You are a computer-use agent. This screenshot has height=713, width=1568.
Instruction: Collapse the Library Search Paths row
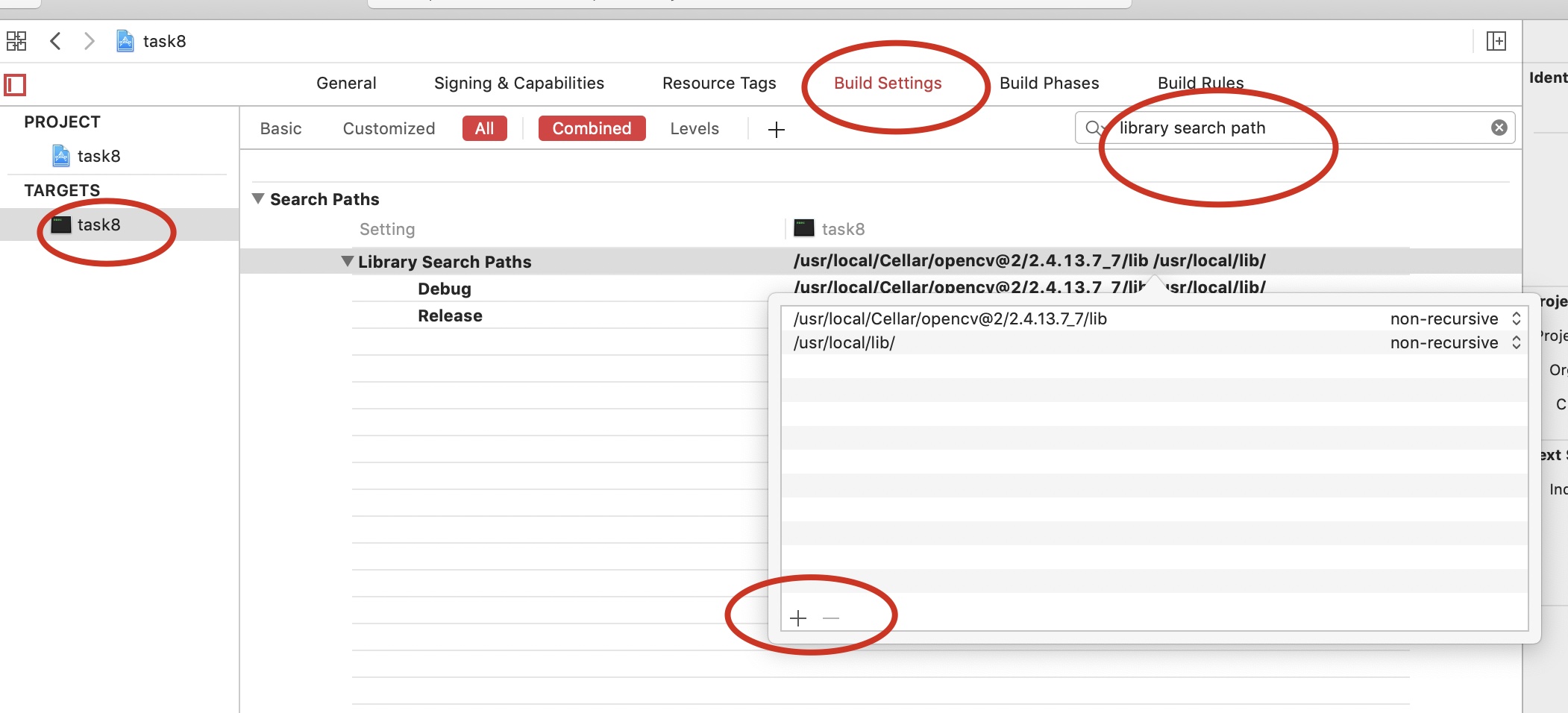(347, 261)
